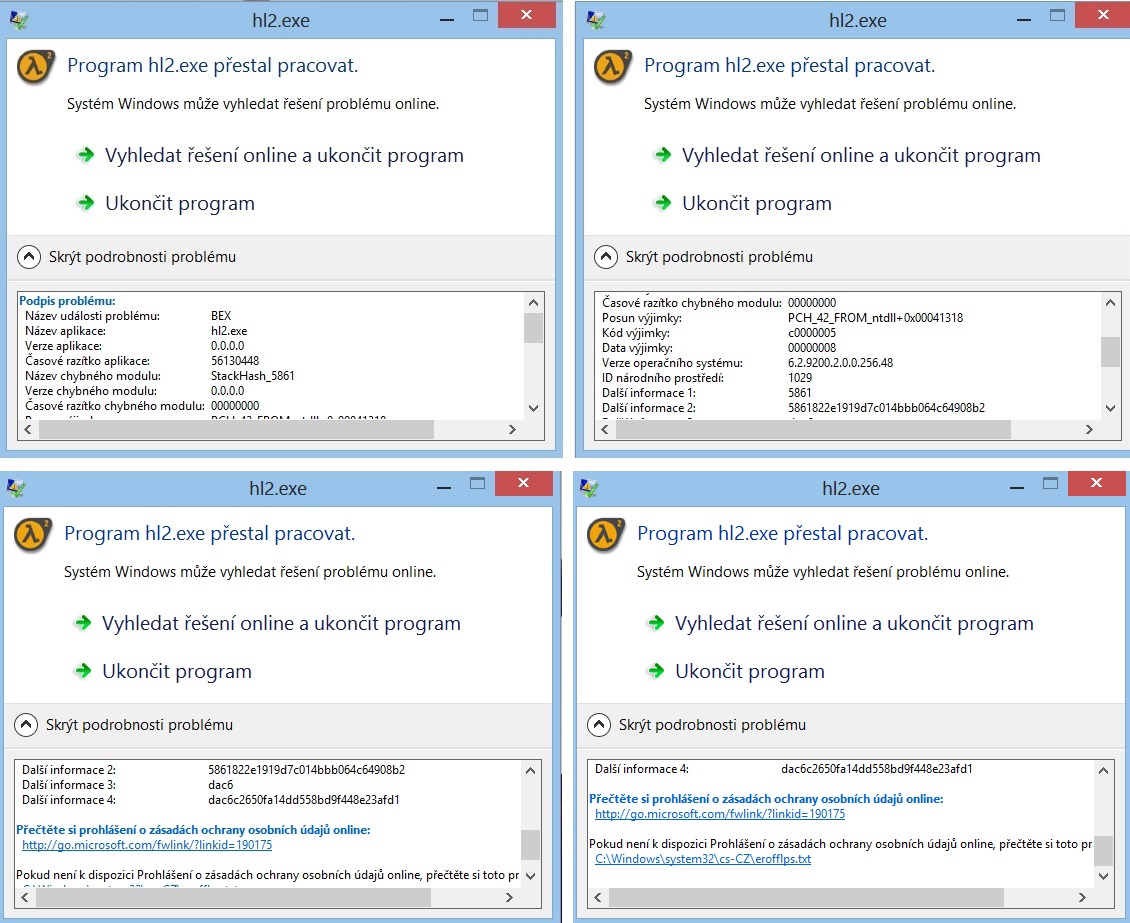The height and width of the screenshot is (923, 1130).
Task: Click the orange lambda icon in bottom-right dialog
Action: [x=606, y=535]
